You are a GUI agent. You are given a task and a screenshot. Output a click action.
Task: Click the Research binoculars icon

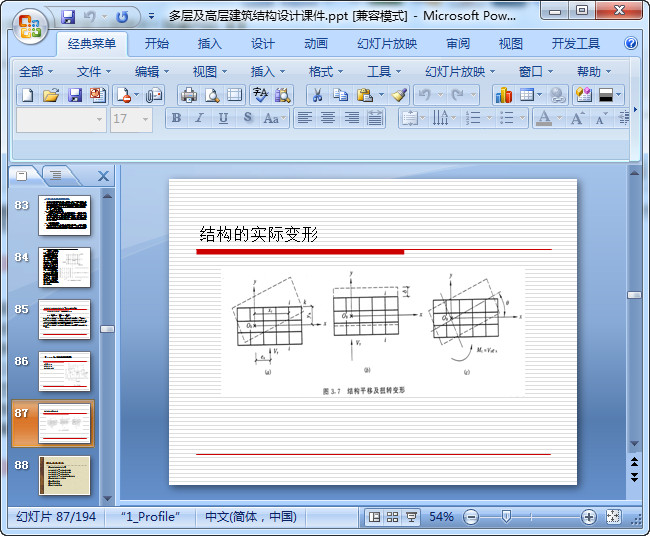coord(283,95)
